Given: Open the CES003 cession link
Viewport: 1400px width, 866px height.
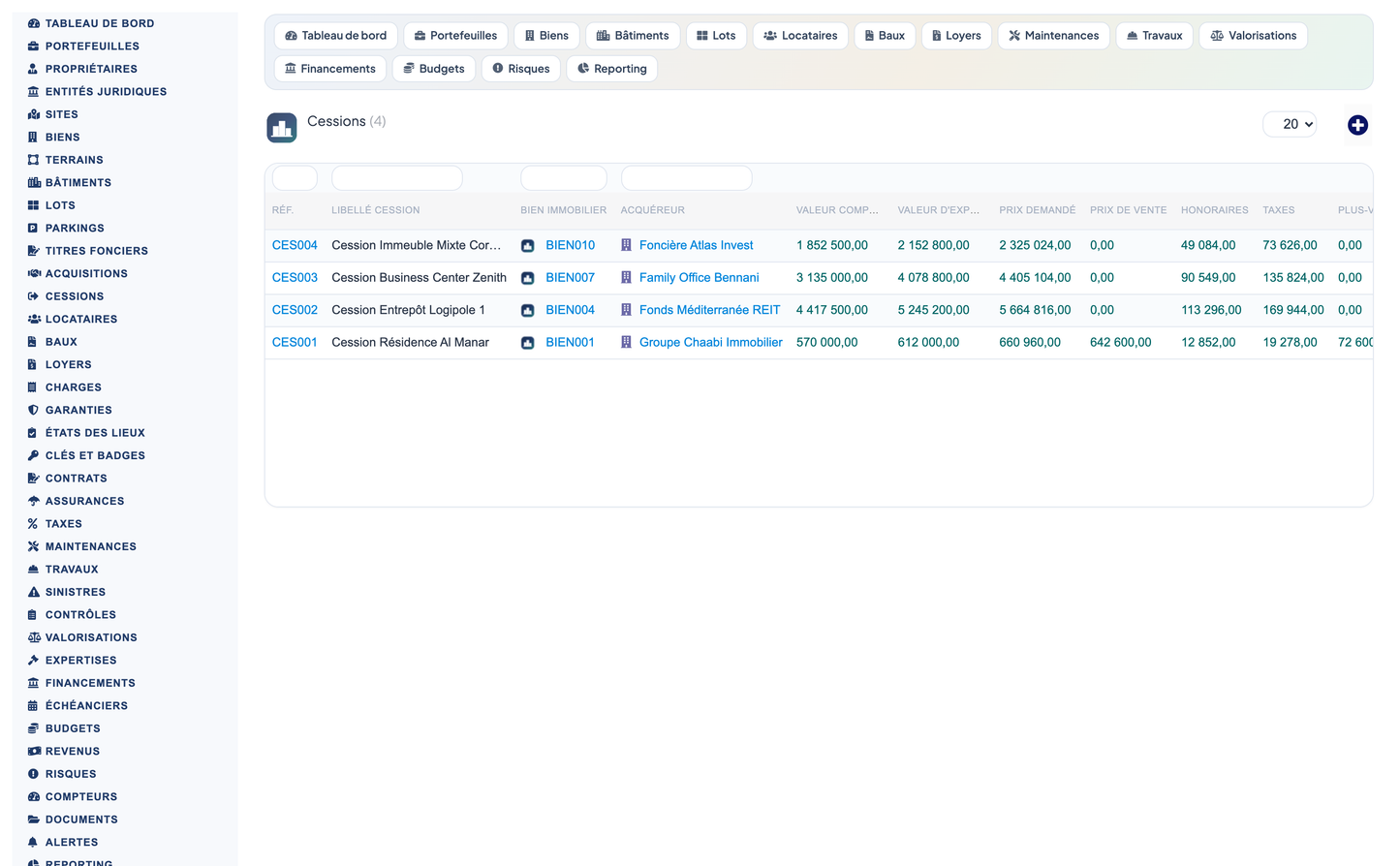Looking at the screenshot, I should [295, 278].
